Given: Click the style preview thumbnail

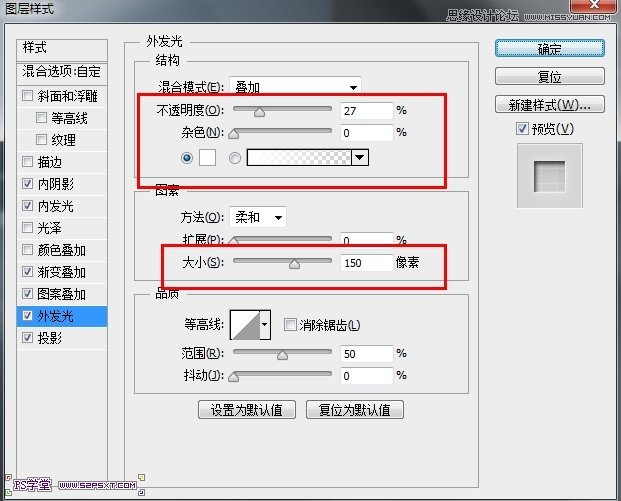Looking at the screenshot, I should 550,175.
